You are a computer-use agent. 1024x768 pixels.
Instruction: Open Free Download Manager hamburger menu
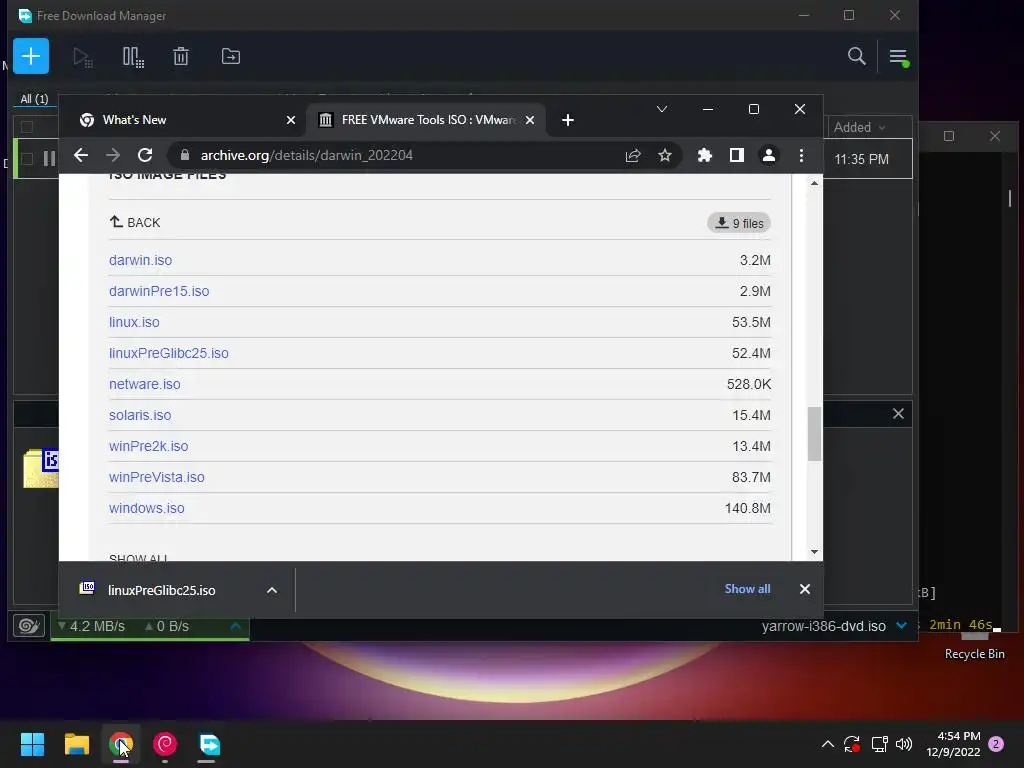point(898,57)
